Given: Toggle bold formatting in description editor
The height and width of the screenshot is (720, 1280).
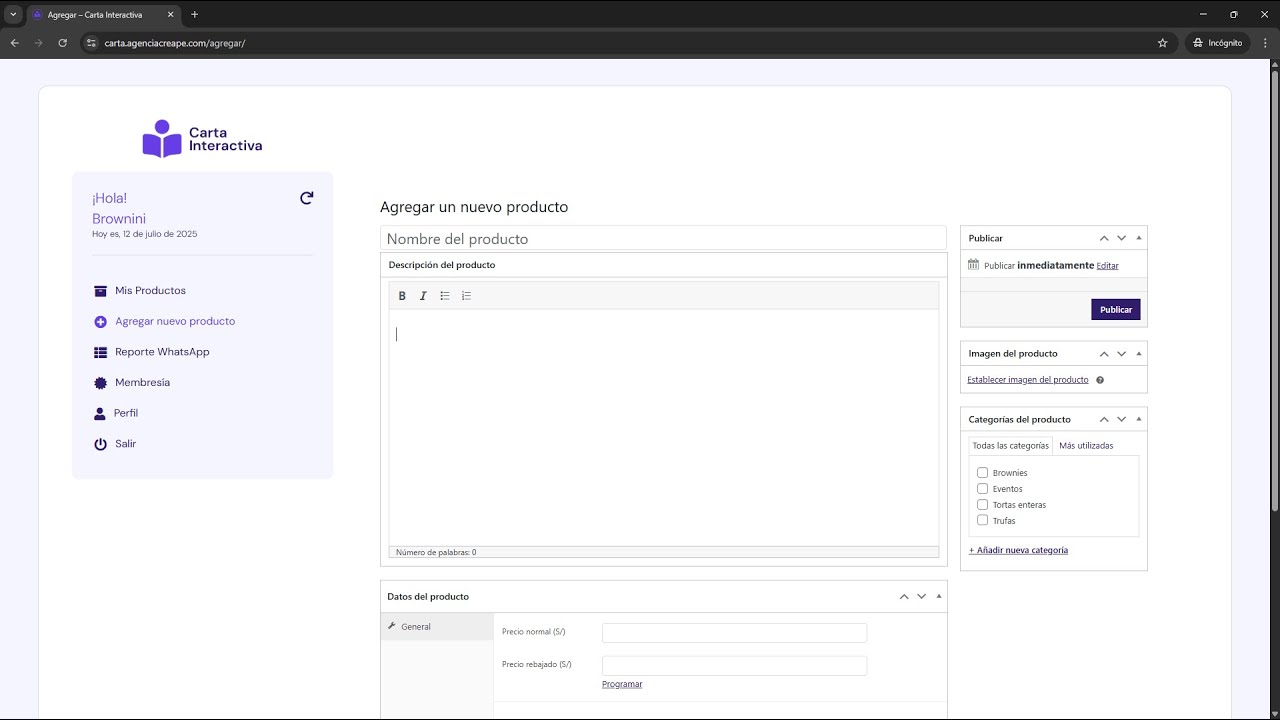Looking at the screenshot, I should pyautogui.click(x=402, y=296).
